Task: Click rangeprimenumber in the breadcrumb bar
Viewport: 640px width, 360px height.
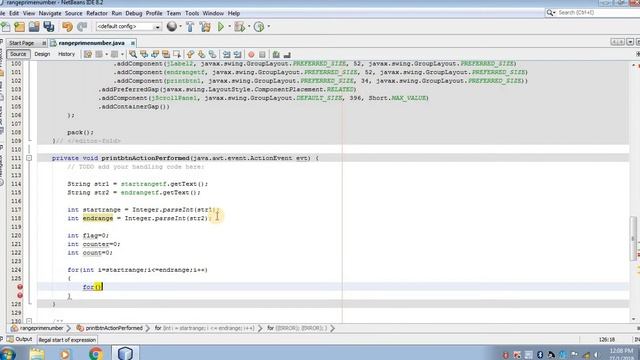Action: [41, 328]
